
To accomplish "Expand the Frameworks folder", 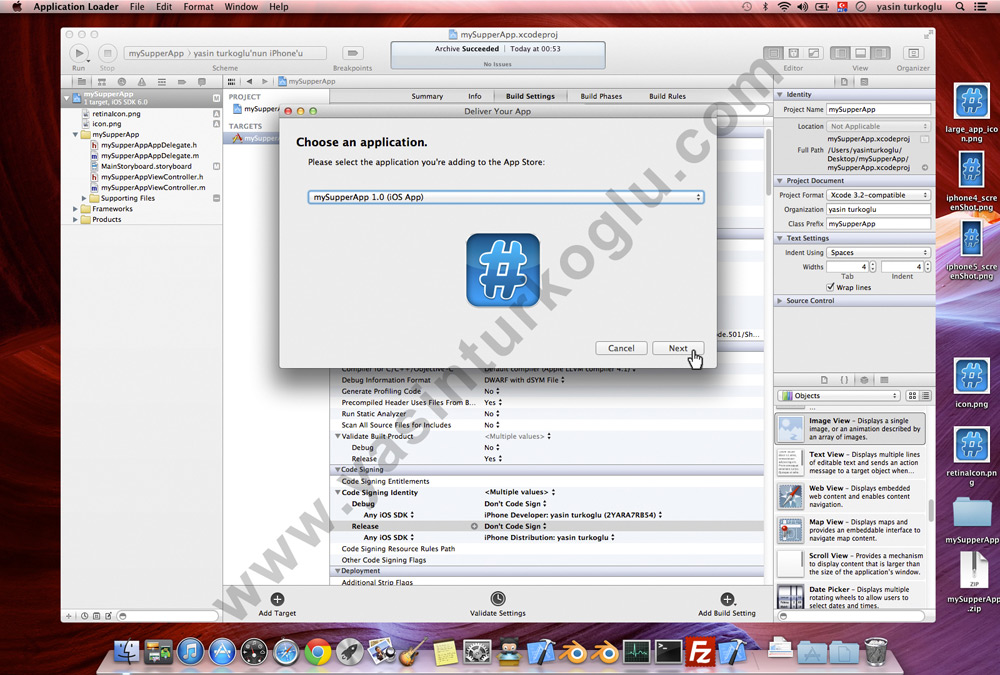I will (75, 209).
